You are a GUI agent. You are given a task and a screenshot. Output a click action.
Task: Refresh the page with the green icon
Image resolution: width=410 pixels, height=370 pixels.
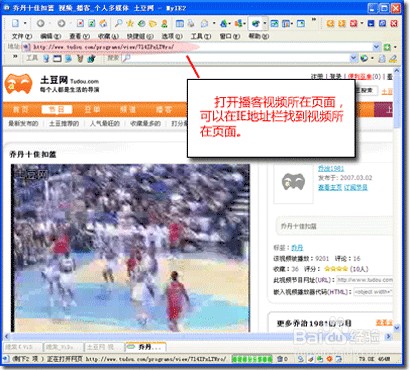point(92,23)
